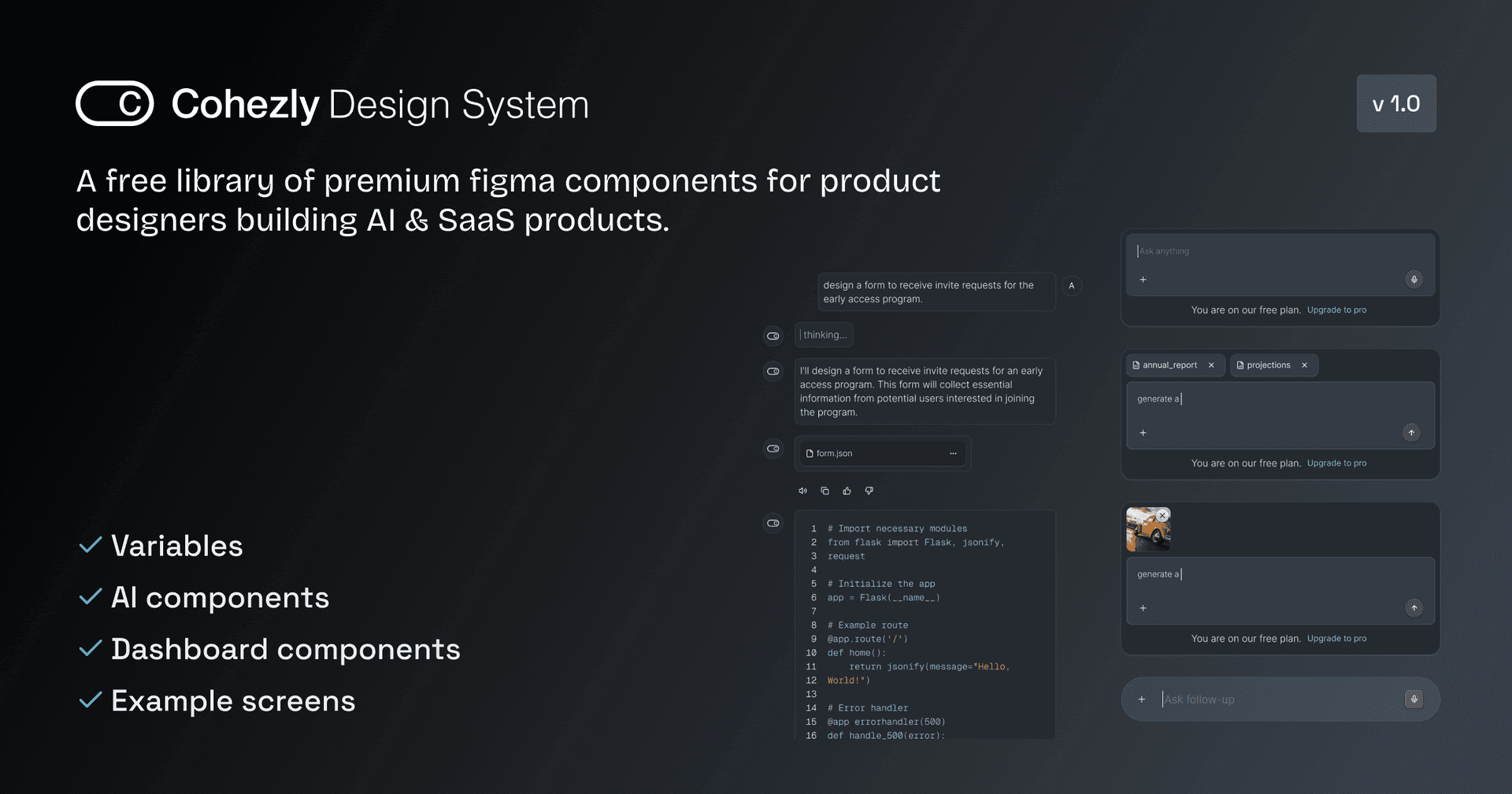Click the orange car image thumbnail

point(1148,529)
